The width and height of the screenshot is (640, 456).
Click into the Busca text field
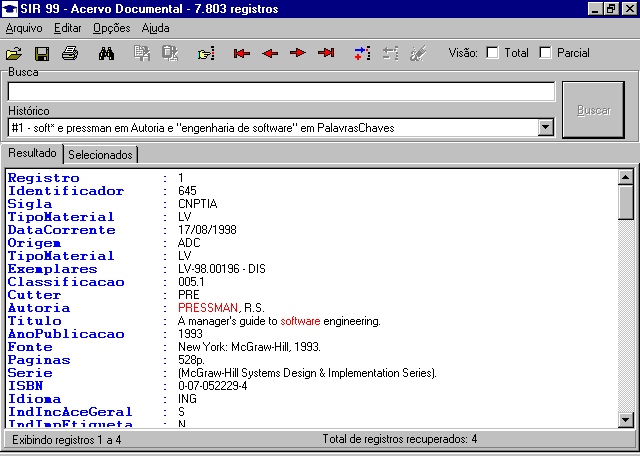coord(280,92)
